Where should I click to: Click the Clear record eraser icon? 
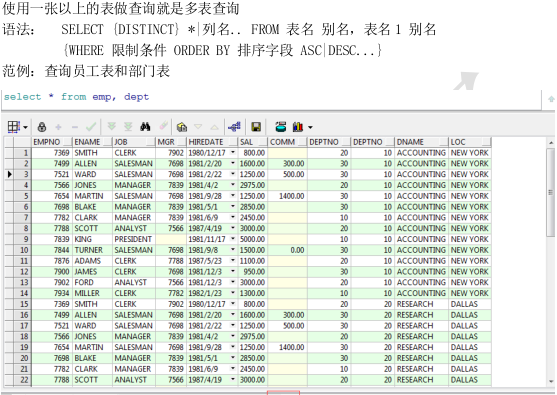tap(163, 125)
